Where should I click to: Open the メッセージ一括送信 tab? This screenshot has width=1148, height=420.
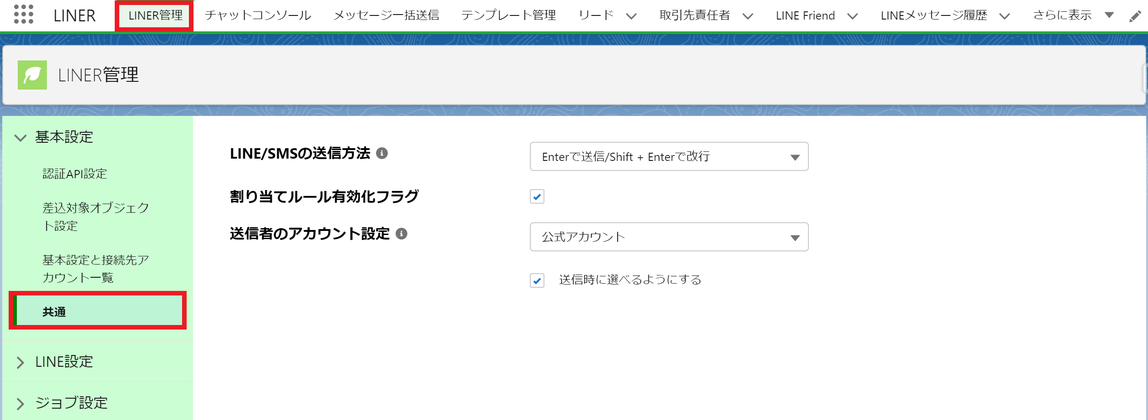point(386,15)
